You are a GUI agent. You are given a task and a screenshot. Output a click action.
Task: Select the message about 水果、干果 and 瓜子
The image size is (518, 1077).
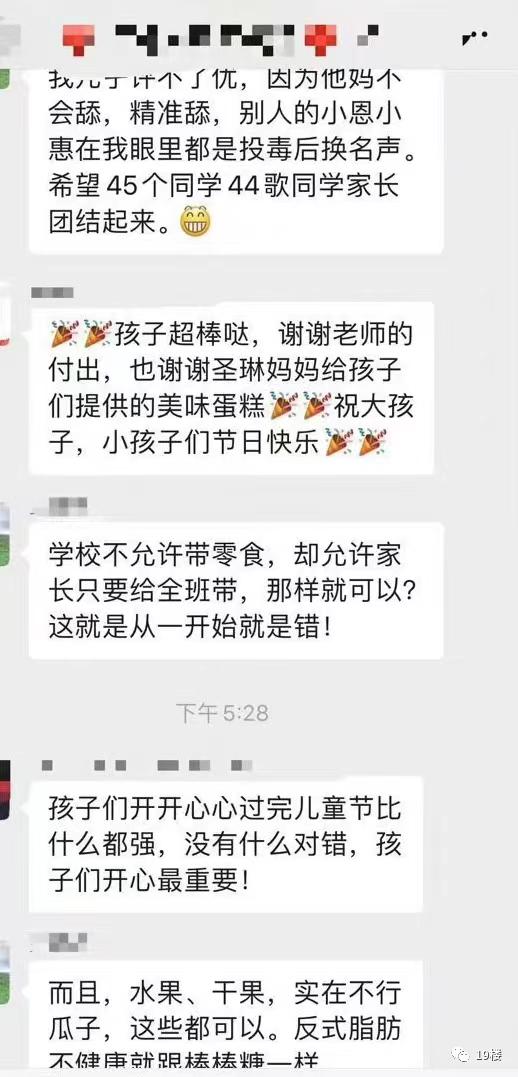pos(225,1018)
